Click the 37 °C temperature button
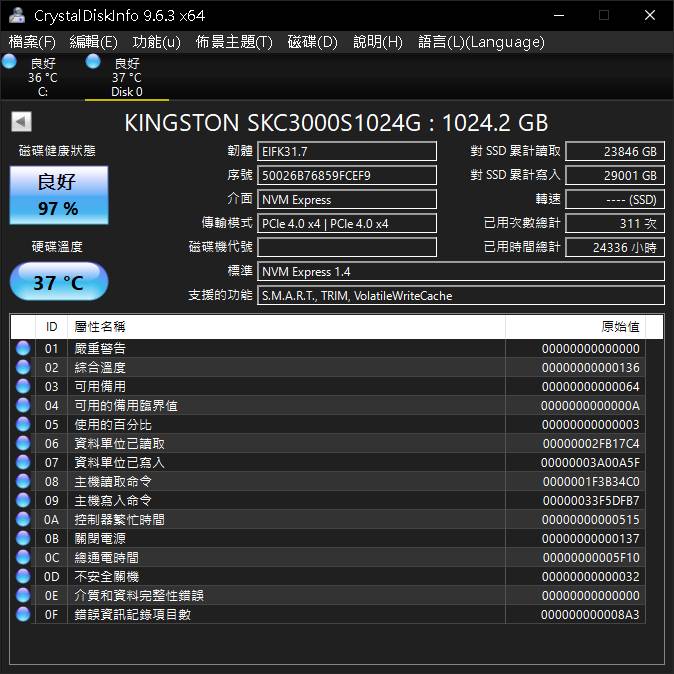Screen dimensions: 674x674 (x=59, y=281)
